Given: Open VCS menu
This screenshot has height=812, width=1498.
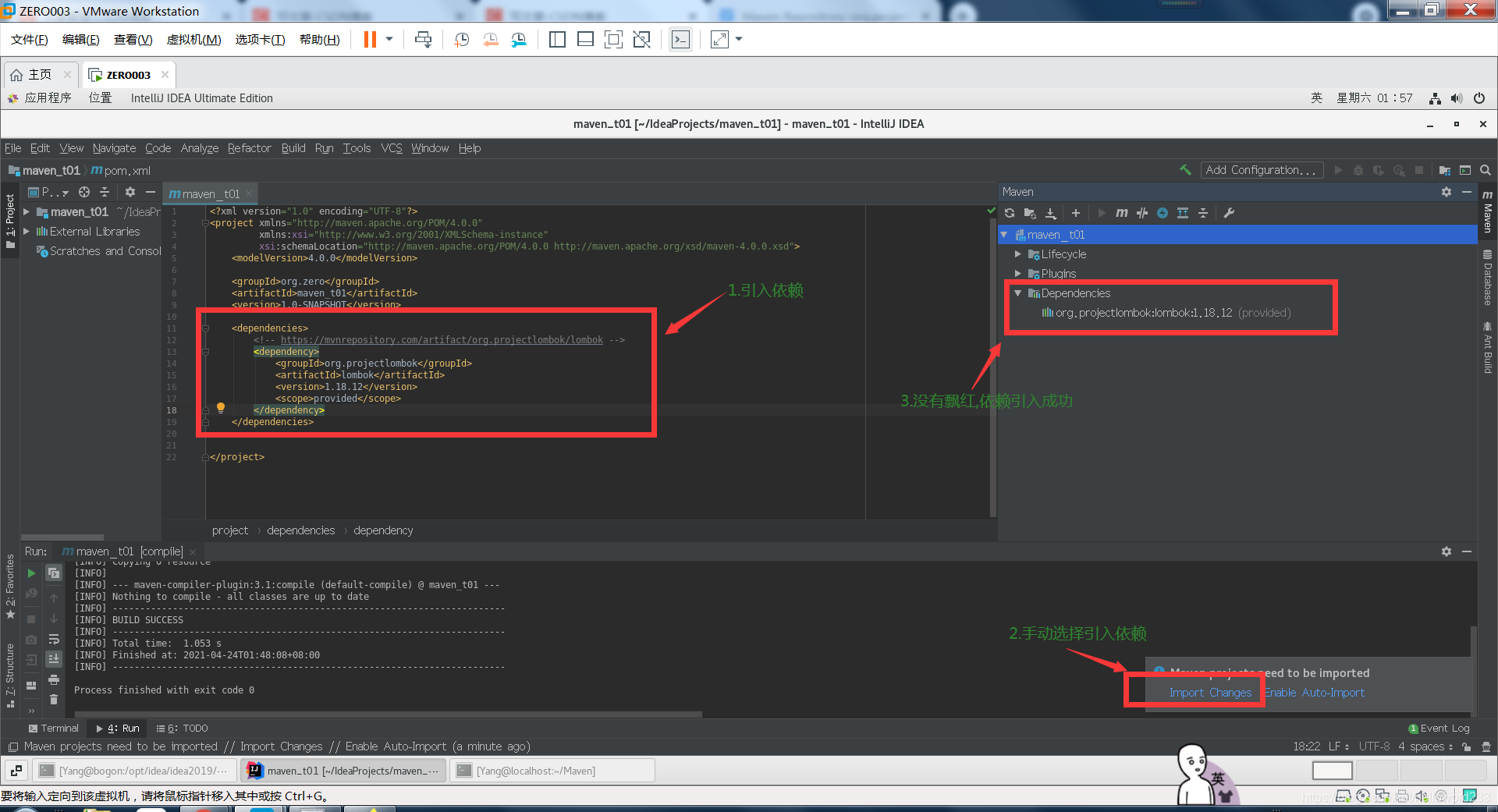Looking at the screenshot, I should tap(391, 148).
